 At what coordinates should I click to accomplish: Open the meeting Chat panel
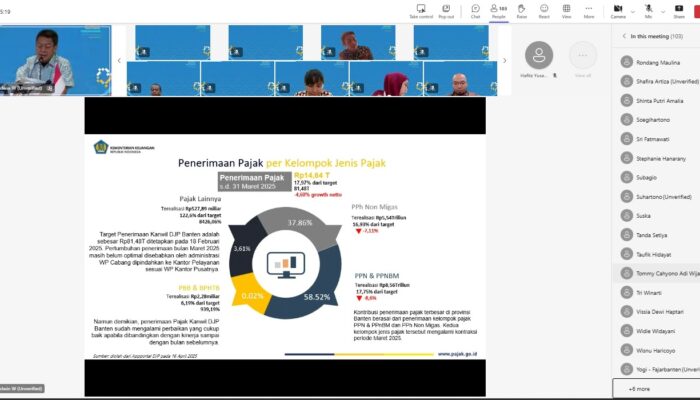point(475,11)
